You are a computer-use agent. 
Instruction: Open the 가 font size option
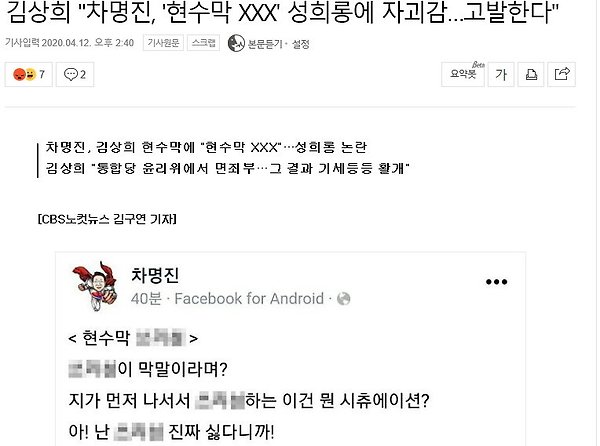point(501,74)
